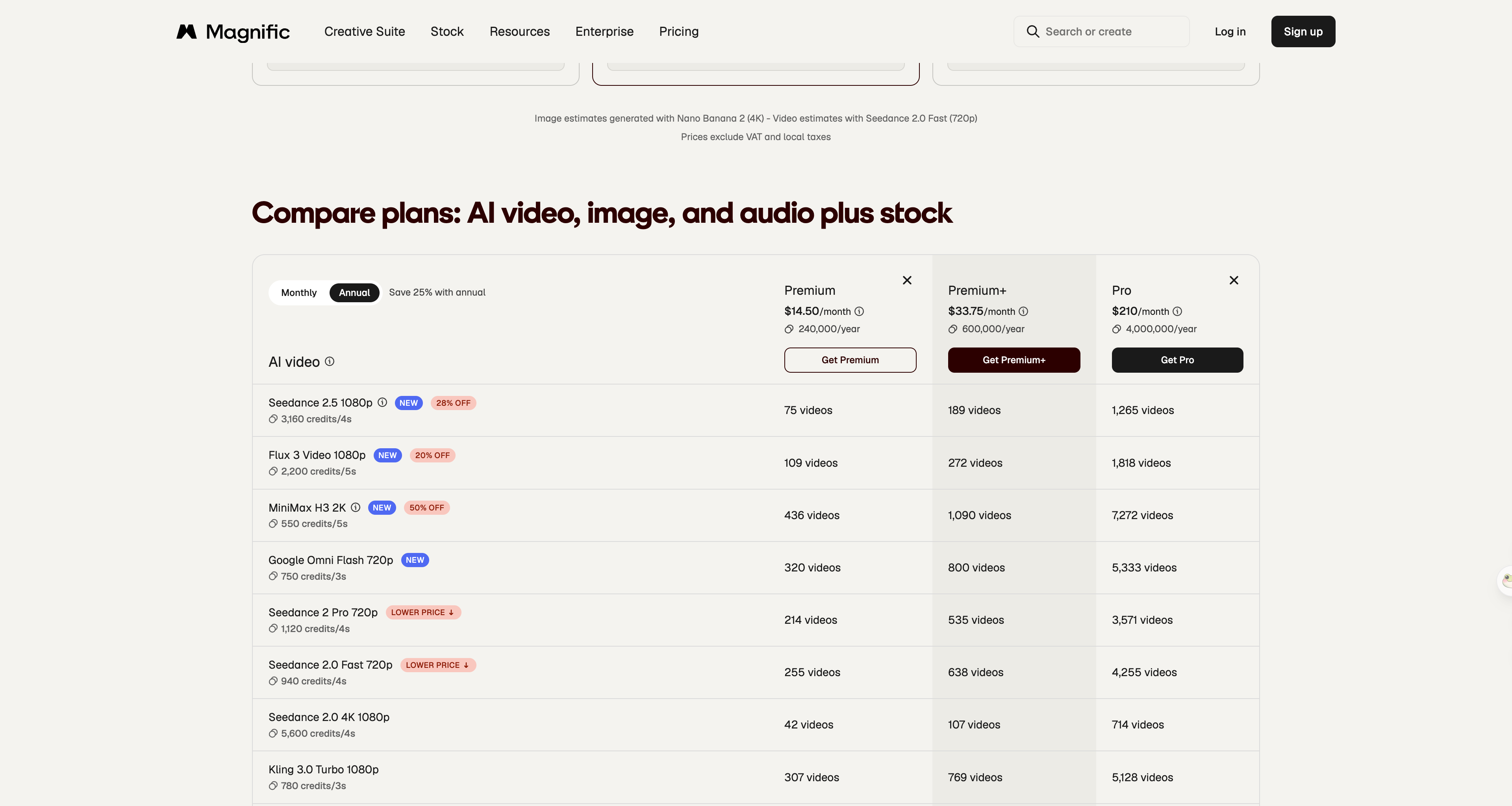
Task: Open info icon next to $14.50/month
Action: [x=859, y=311]
